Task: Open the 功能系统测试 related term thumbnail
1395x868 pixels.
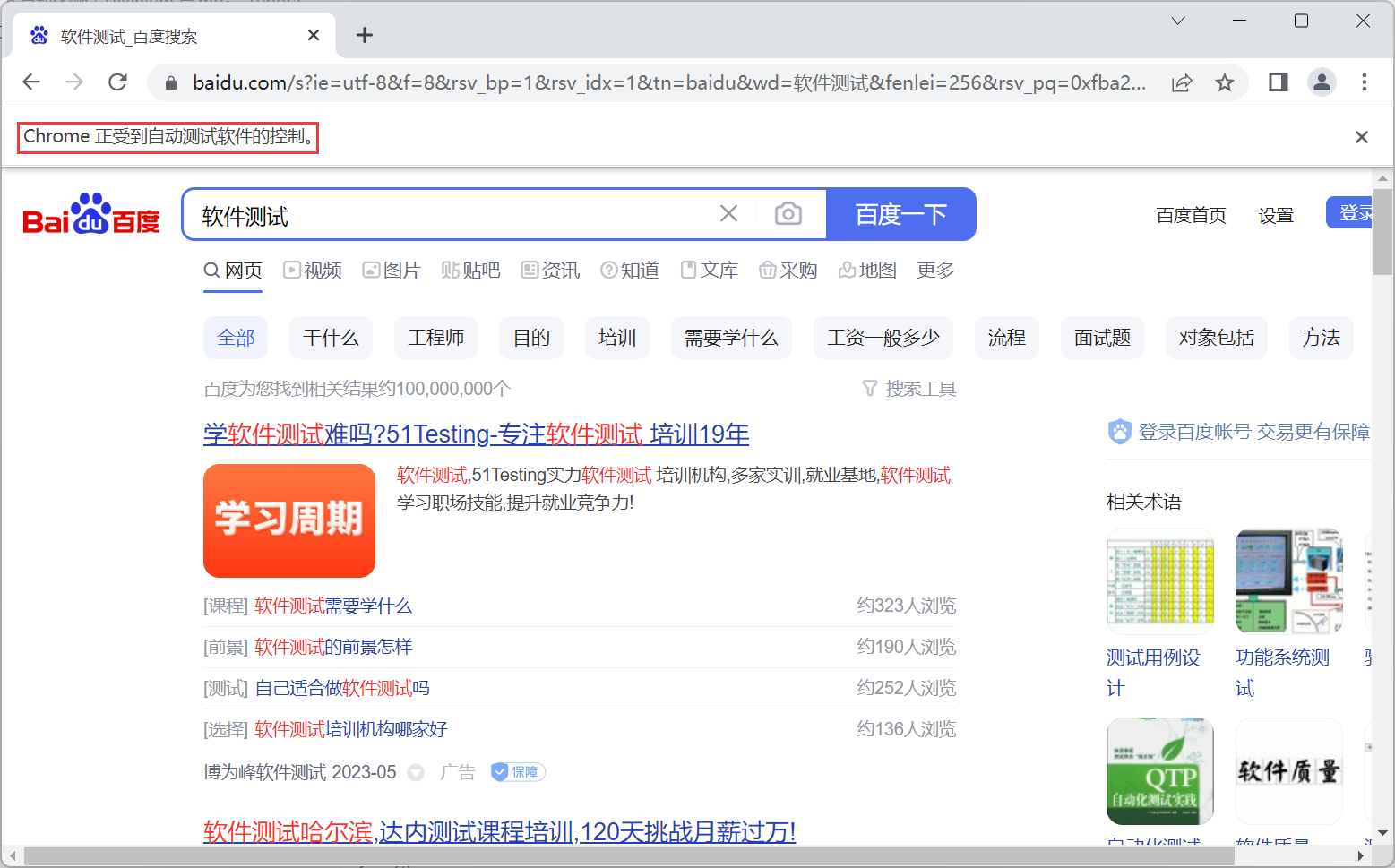Action: coord(1289,581)
